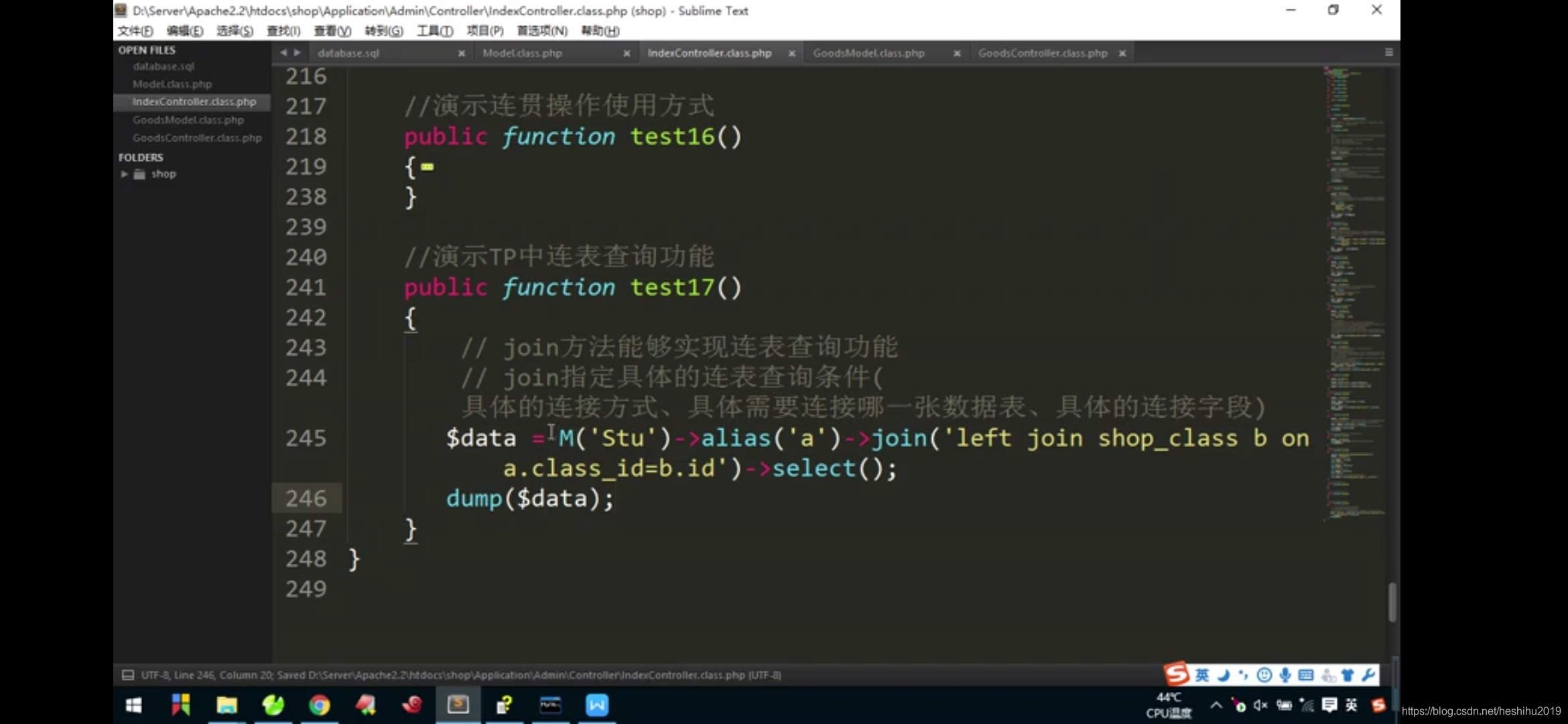Open Sogou toolbox wrench icon
Image resolution: width=1568 pixels, height=724 pixels.
1368,675
